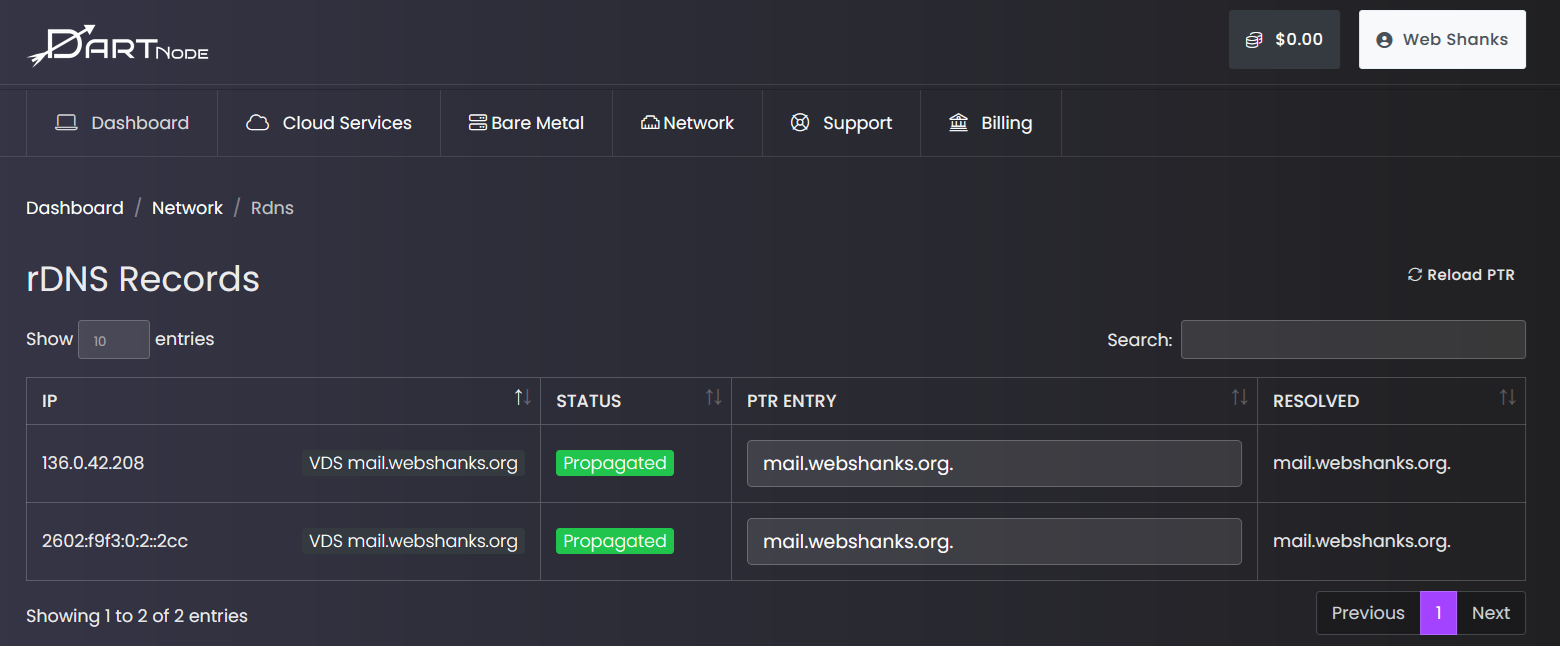Go to Network in the breadcrumb
Screen dimensions: 1560x646
[x=187, y=208]
